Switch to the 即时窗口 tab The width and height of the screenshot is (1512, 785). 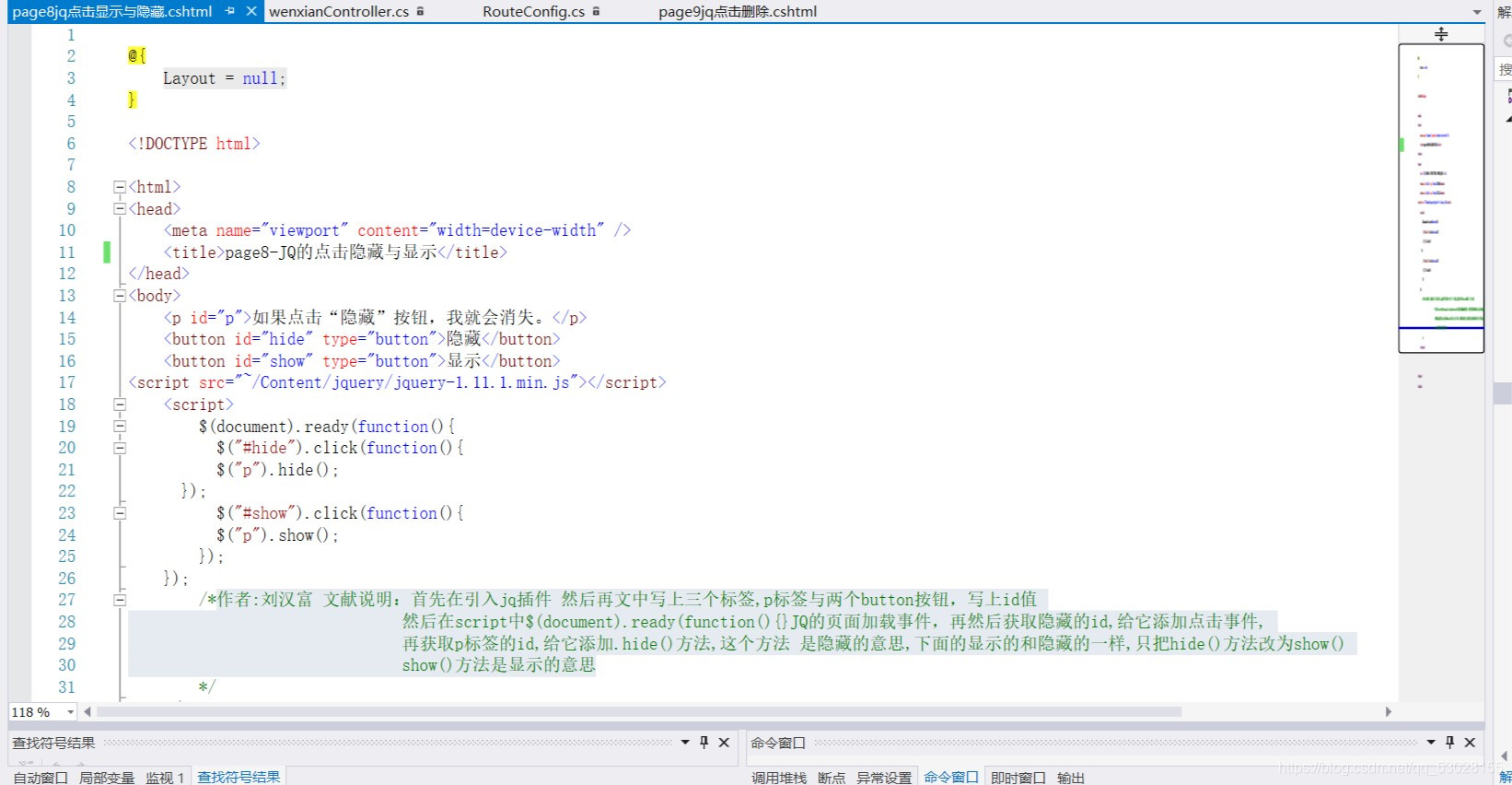tap(1018, 778)
